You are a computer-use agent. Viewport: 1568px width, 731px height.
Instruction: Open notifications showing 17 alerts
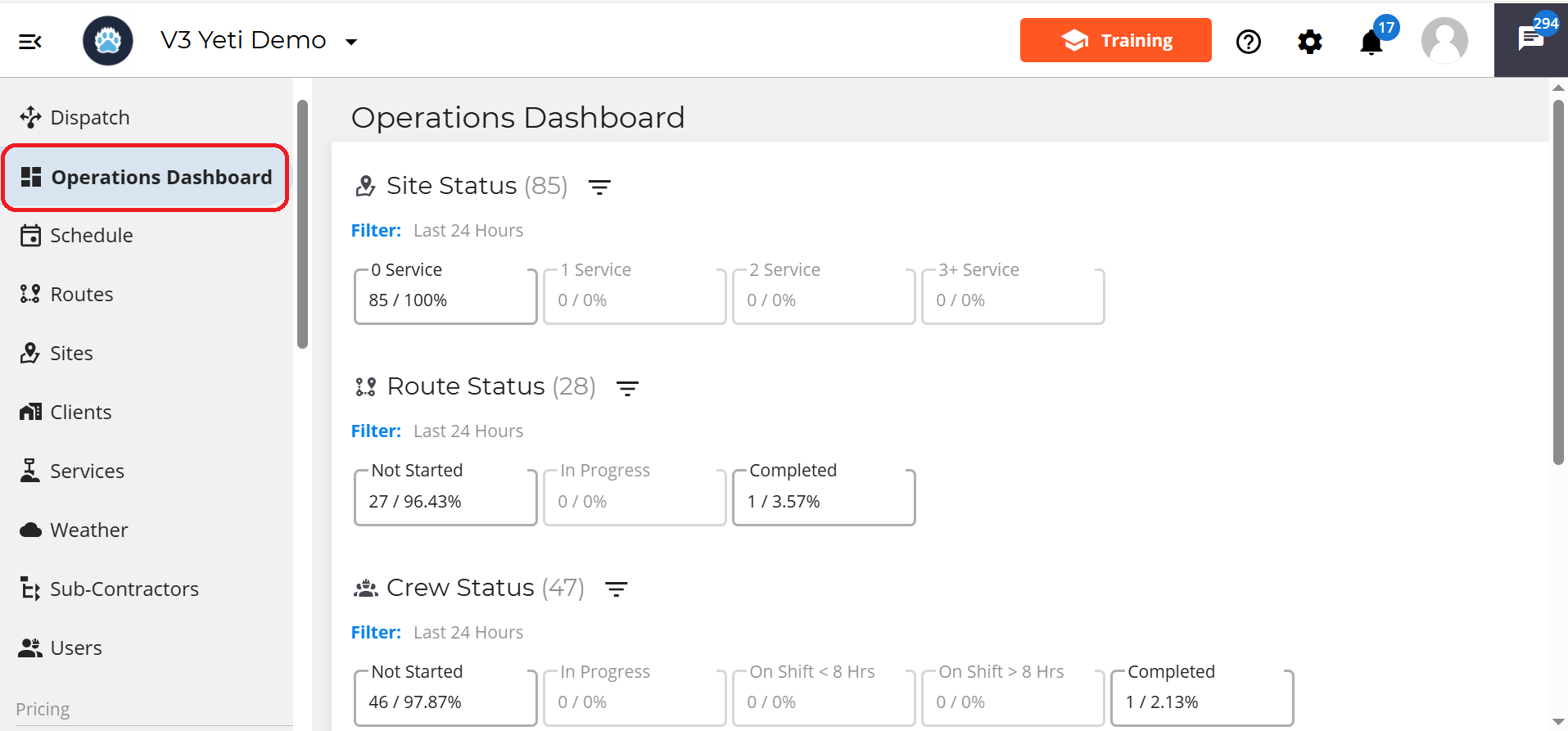point(1370,43)
